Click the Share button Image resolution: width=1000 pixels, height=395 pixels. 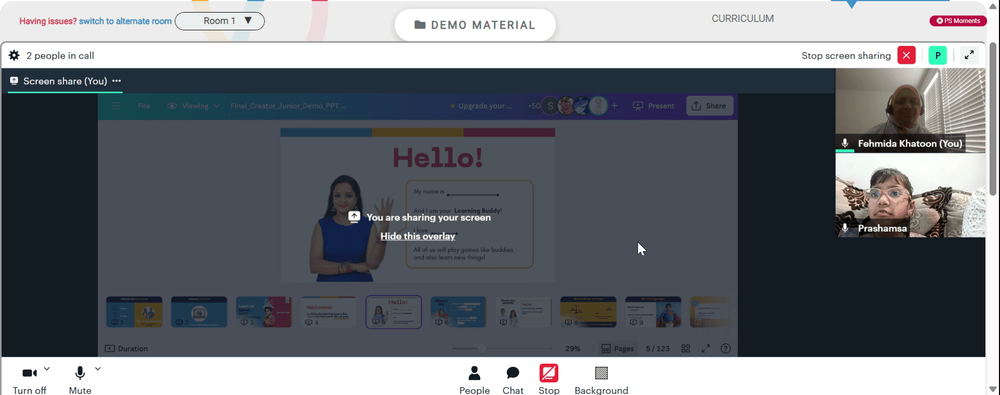click(x=709, y=106)
